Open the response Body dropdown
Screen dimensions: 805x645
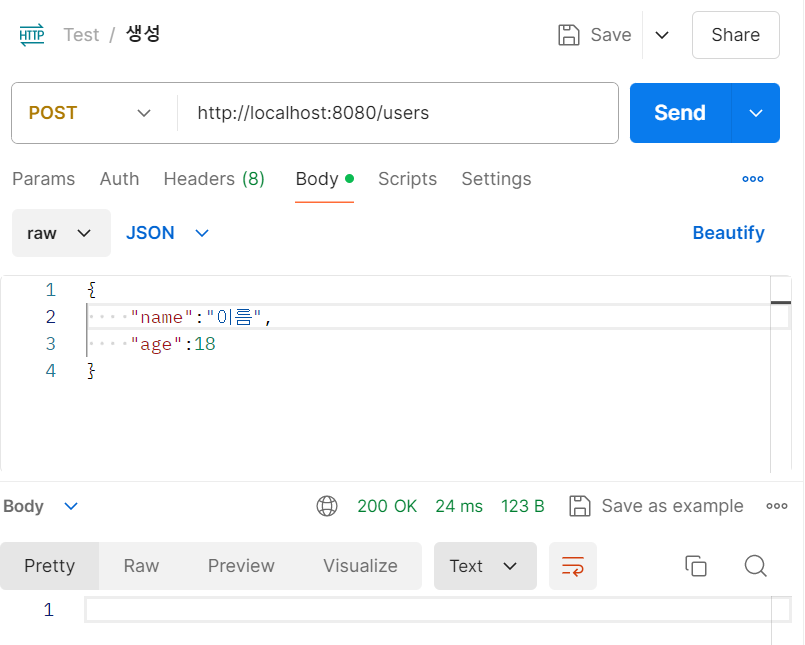[40, 506]
